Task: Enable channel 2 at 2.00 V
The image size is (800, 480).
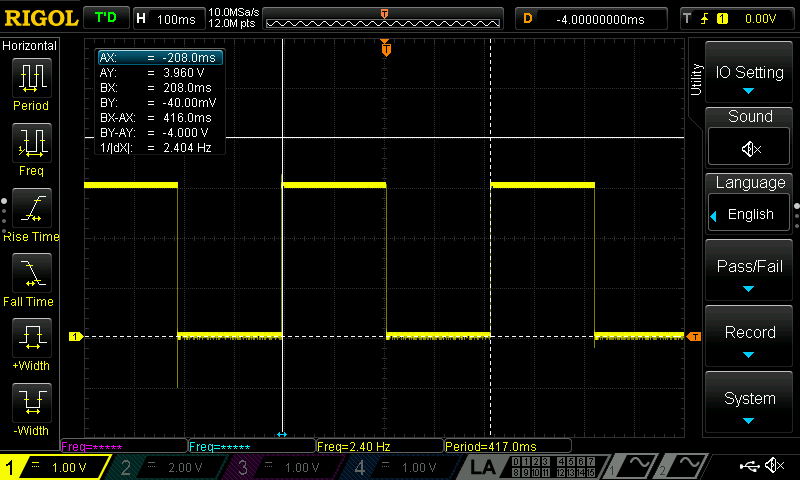Action: click(x=168, y=467)
